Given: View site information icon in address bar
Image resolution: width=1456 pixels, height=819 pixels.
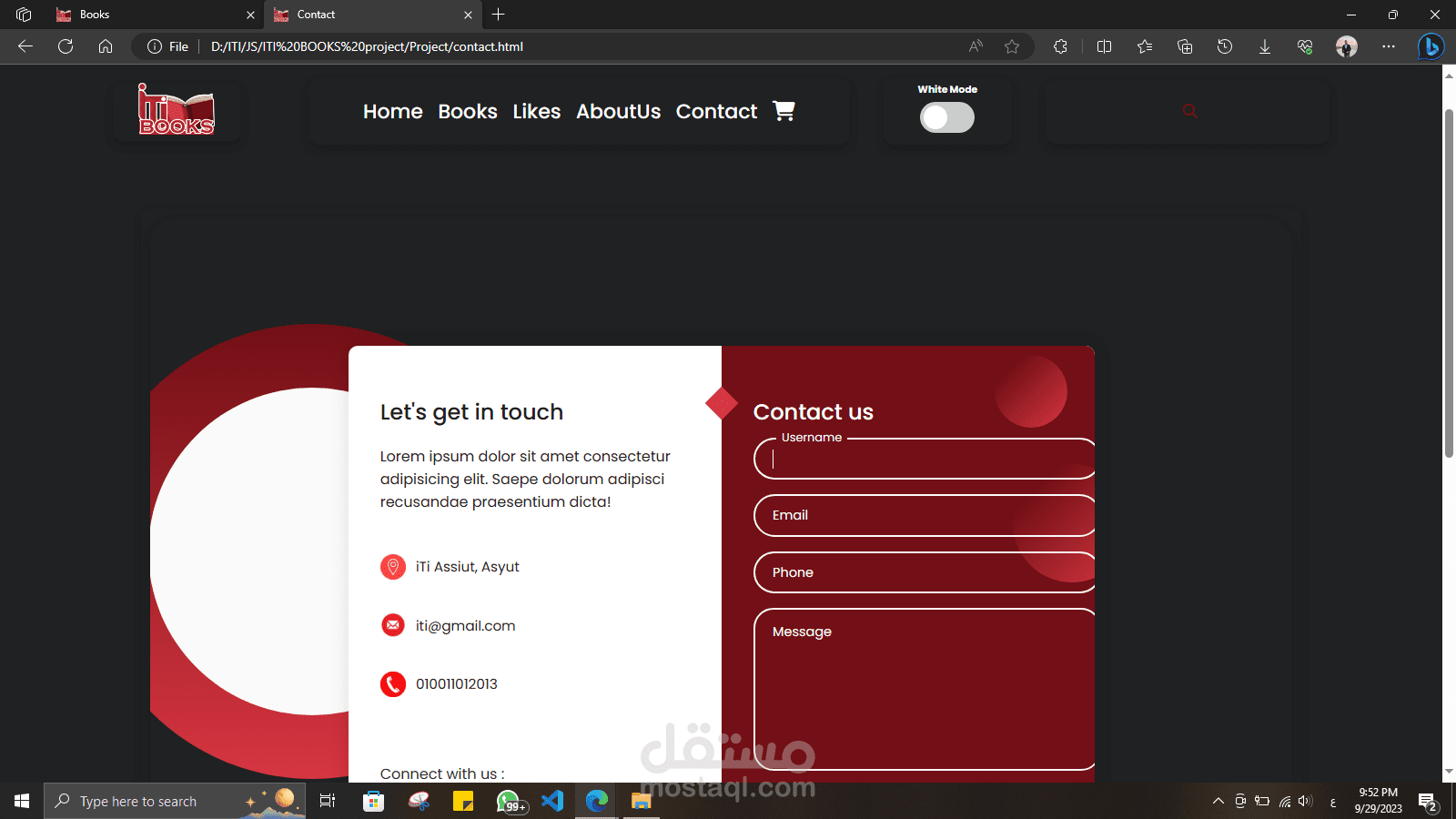Looking at the screenshot, I should click(x=155, y=46).
